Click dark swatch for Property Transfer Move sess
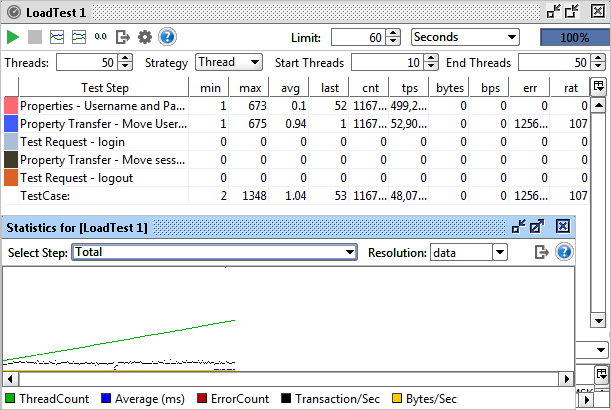The width and height of the screenshot is (611, 410). pos(11,159)
